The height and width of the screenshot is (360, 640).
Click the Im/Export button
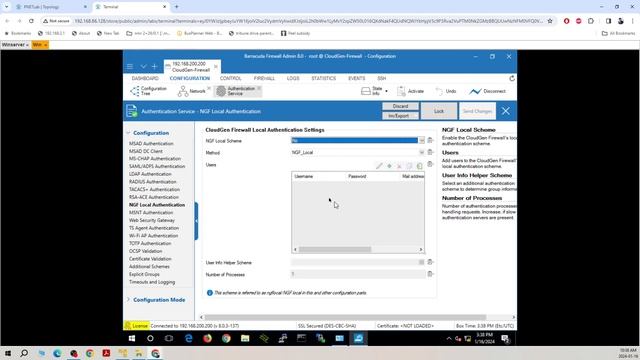400,116
